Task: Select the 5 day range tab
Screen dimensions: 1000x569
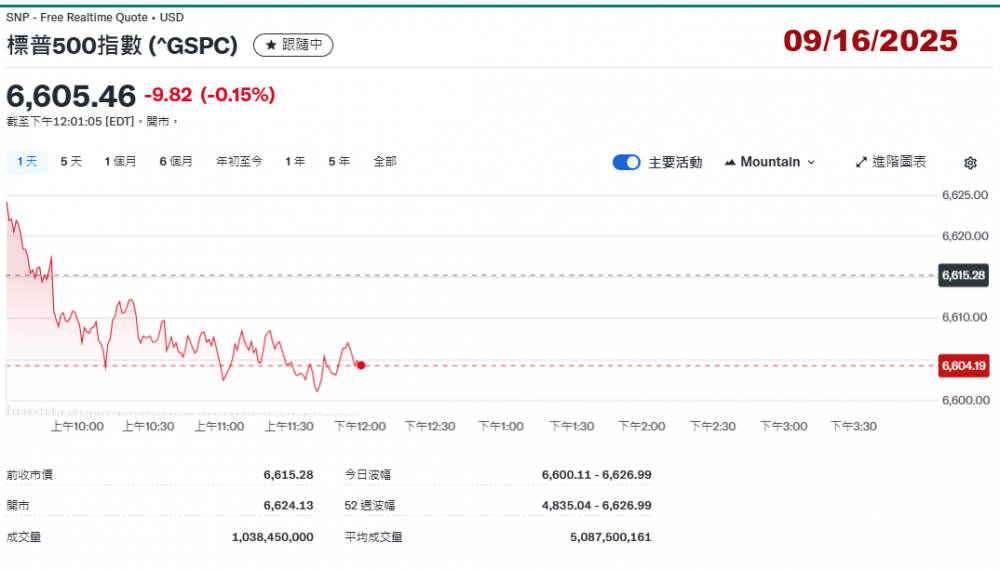Action: [71, 161]
